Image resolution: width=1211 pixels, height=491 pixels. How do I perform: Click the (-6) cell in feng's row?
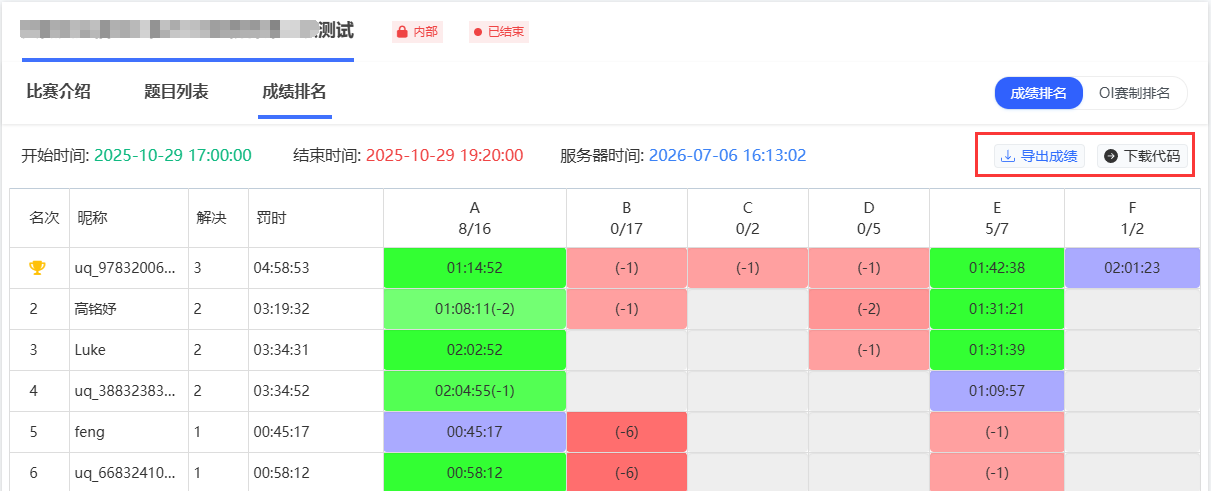click(626, 432)
